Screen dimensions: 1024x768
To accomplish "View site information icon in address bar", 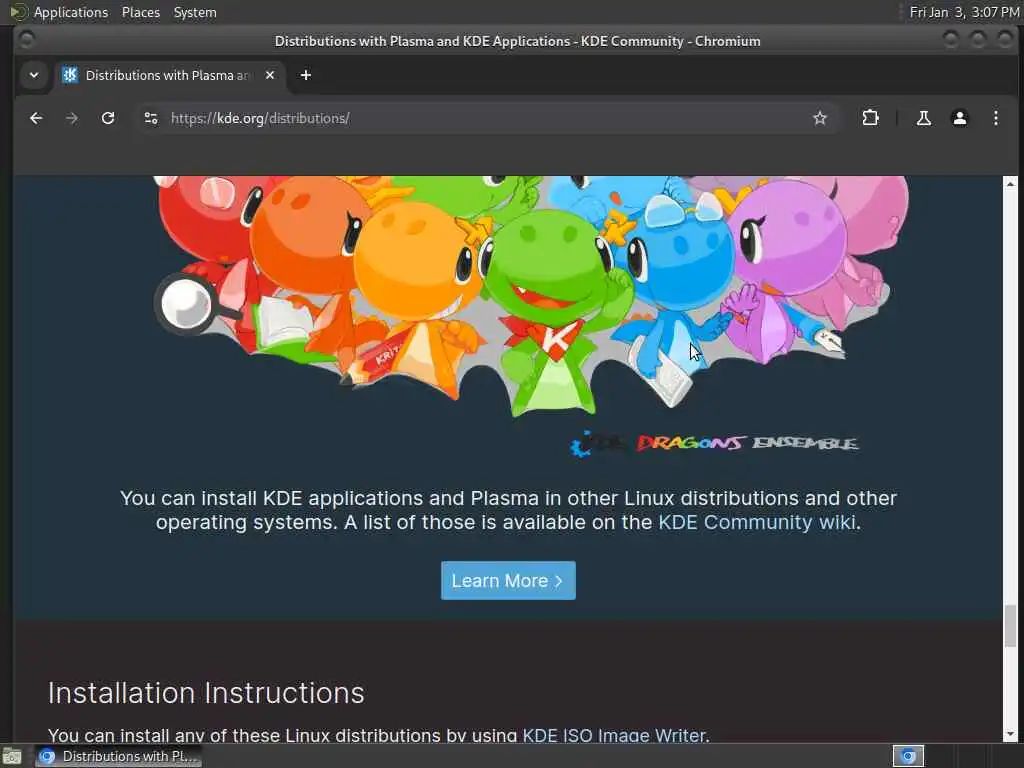I will (x=151, y=118).
